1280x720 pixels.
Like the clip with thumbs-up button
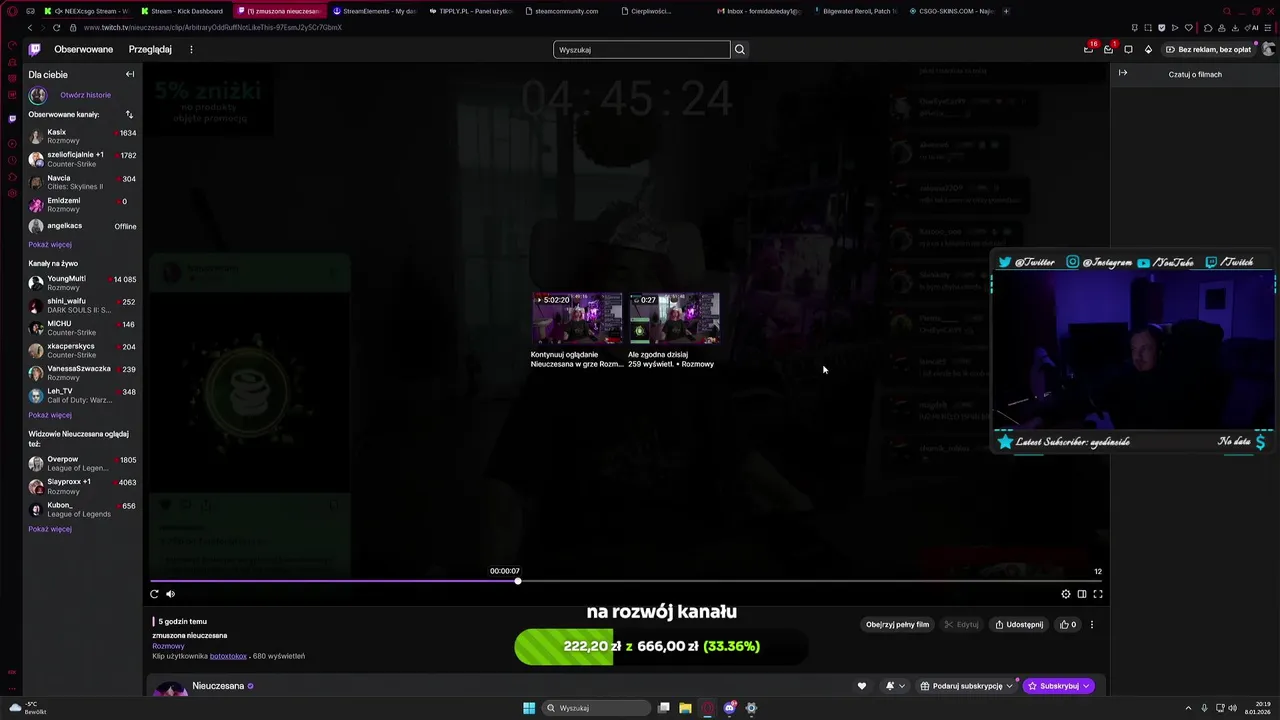(x=1069, y=624)
